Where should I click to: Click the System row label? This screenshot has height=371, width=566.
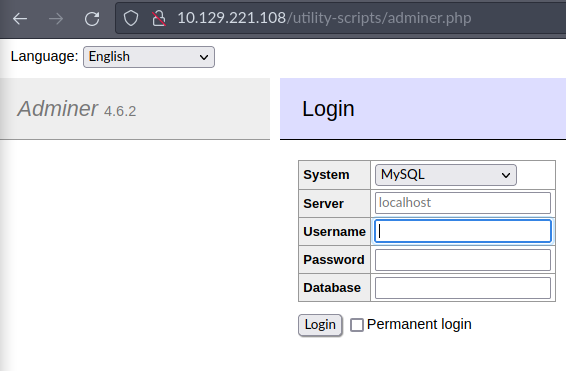click(326, 175)
